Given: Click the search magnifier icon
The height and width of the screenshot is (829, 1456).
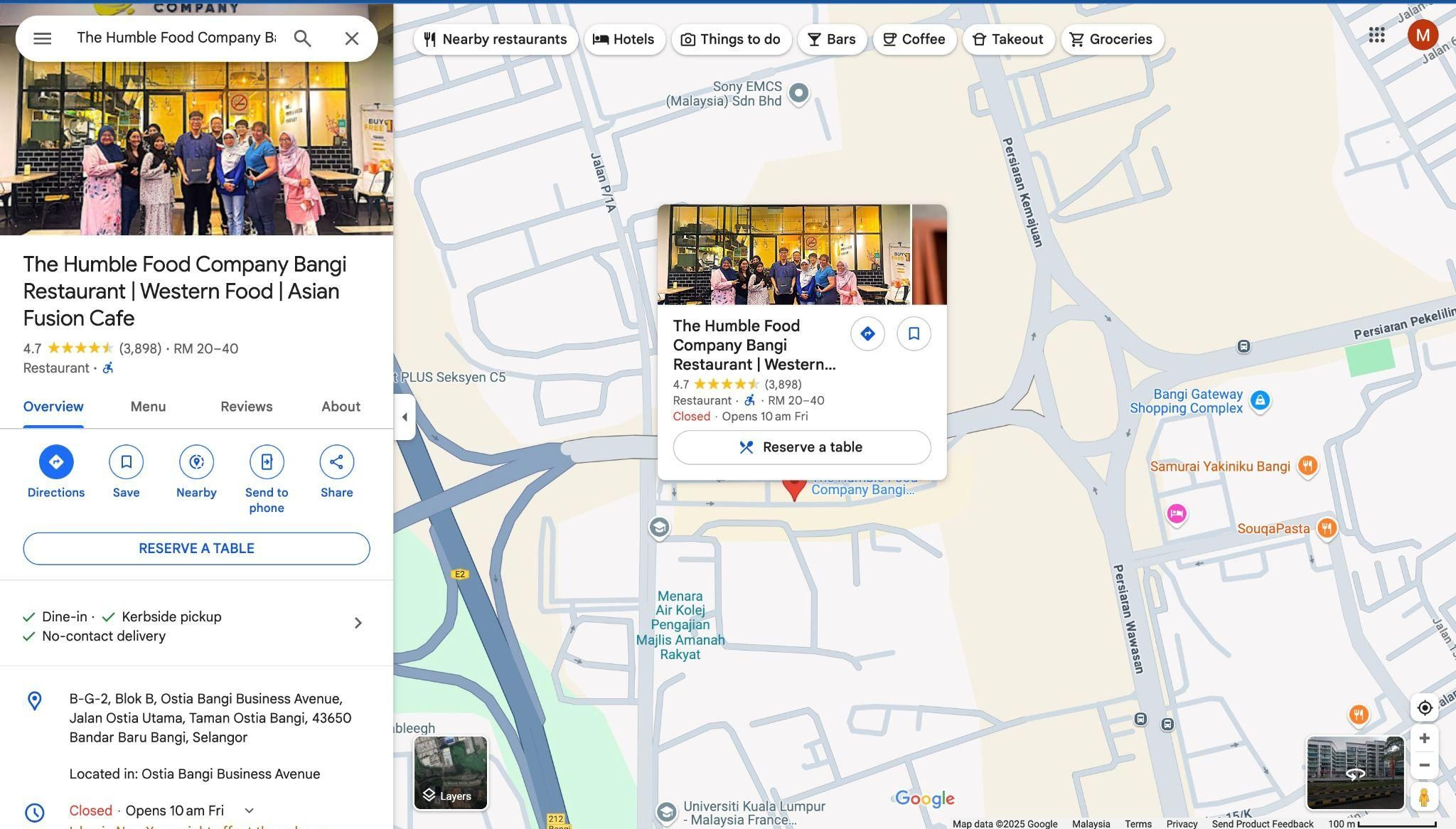Looking at the screenshot, I should [x=302, y=38].
